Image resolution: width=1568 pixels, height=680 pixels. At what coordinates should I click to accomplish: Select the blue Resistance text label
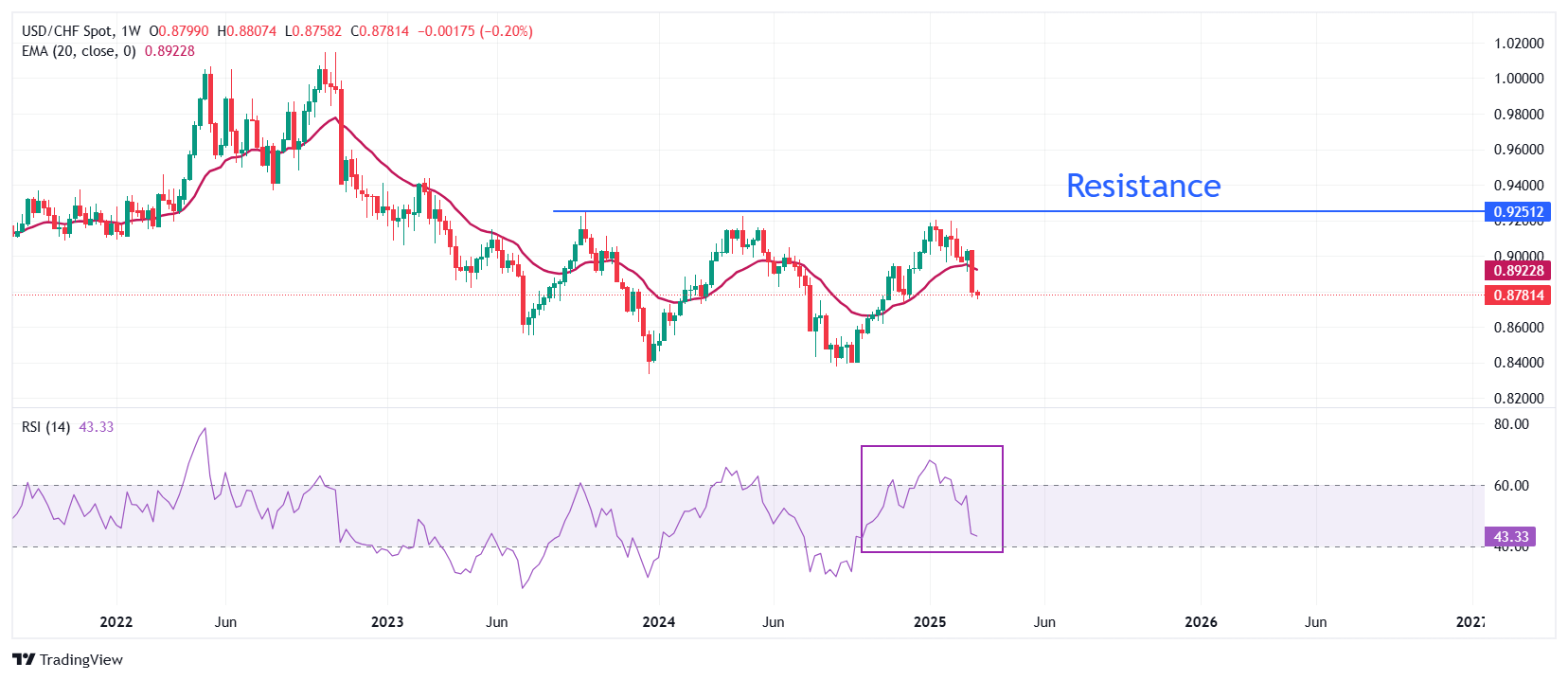1143,186
